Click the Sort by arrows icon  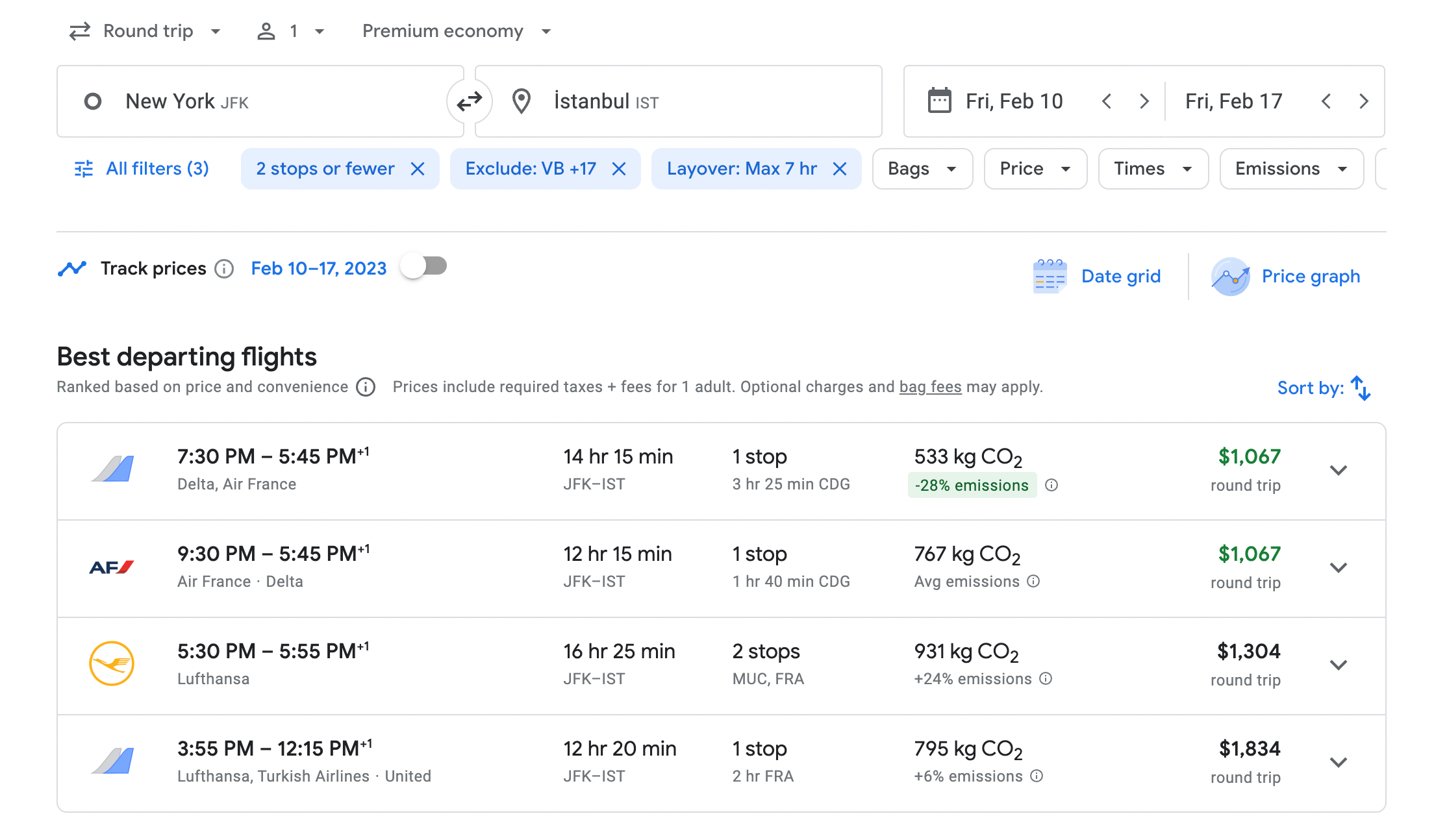click(x=1361, y=388)
